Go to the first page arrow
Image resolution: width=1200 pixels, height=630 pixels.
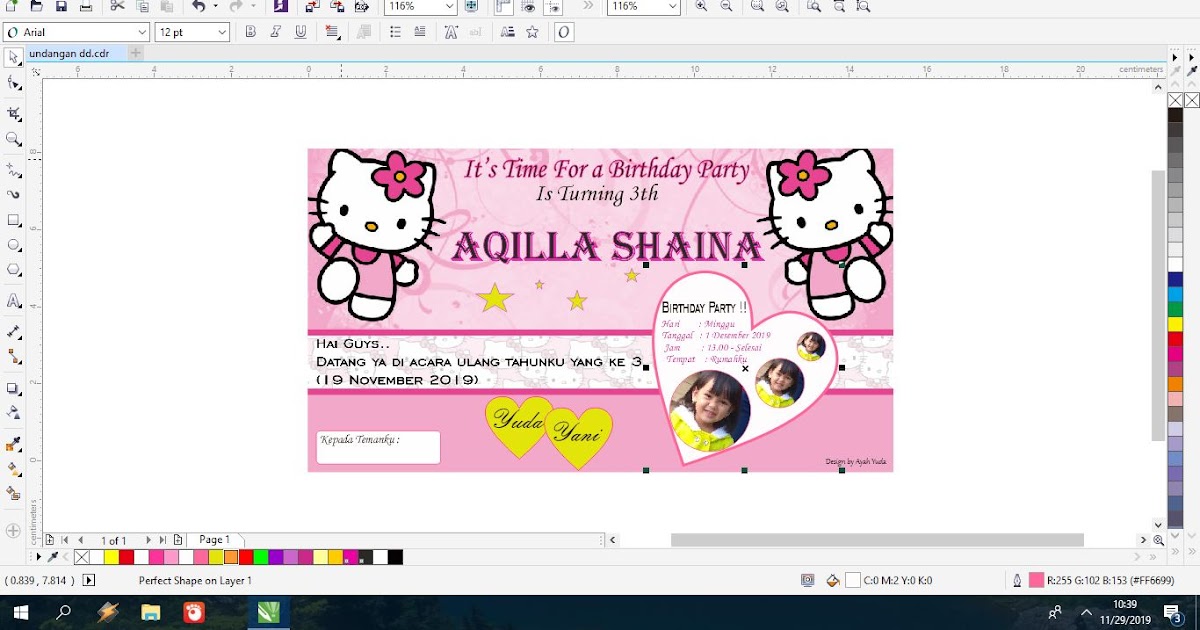point(65,540)
